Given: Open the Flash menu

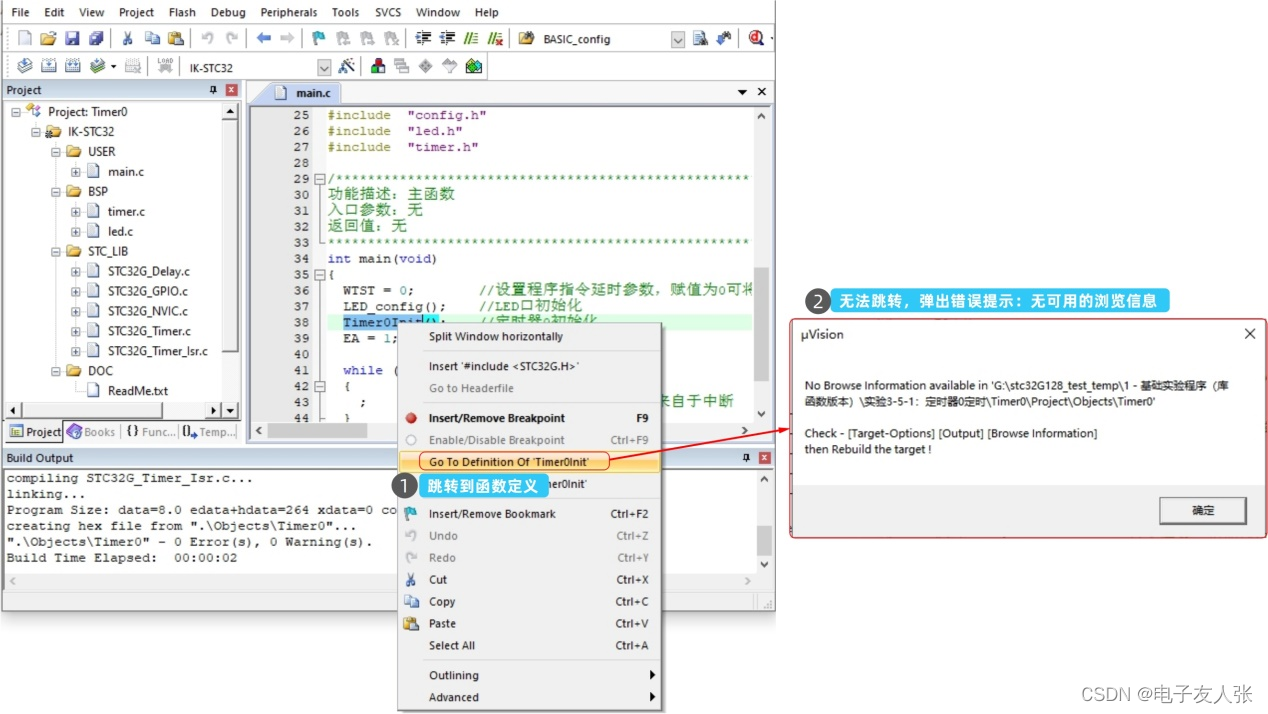Looking at the screenshot, I should coord(182,12).
